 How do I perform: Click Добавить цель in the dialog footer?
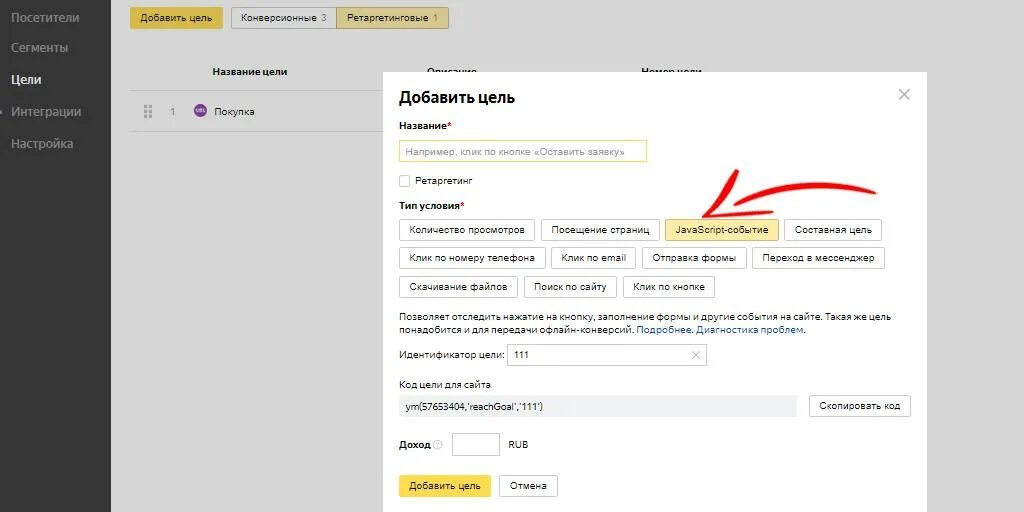[x=445, y=486]
